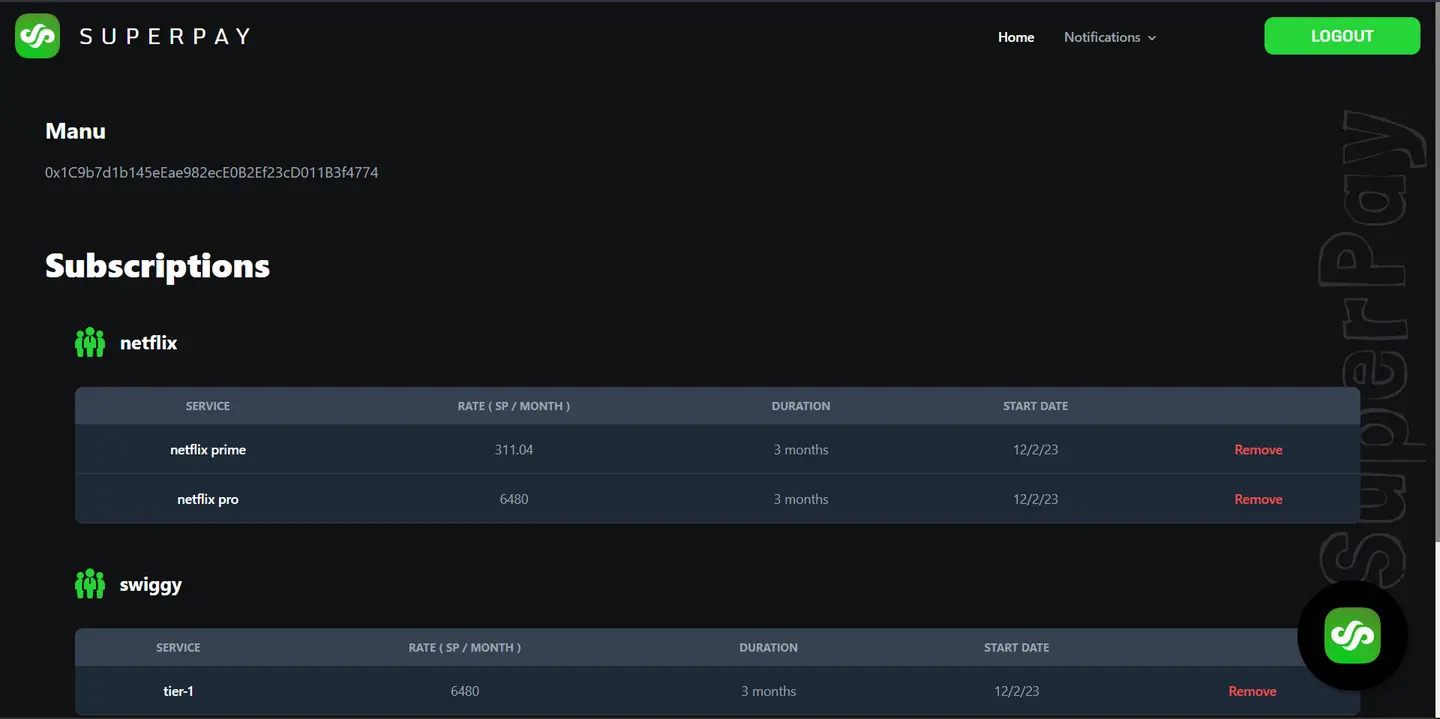Click netflix pro start date 12/2/23

pyautogui.click(x=1036, y=499)
